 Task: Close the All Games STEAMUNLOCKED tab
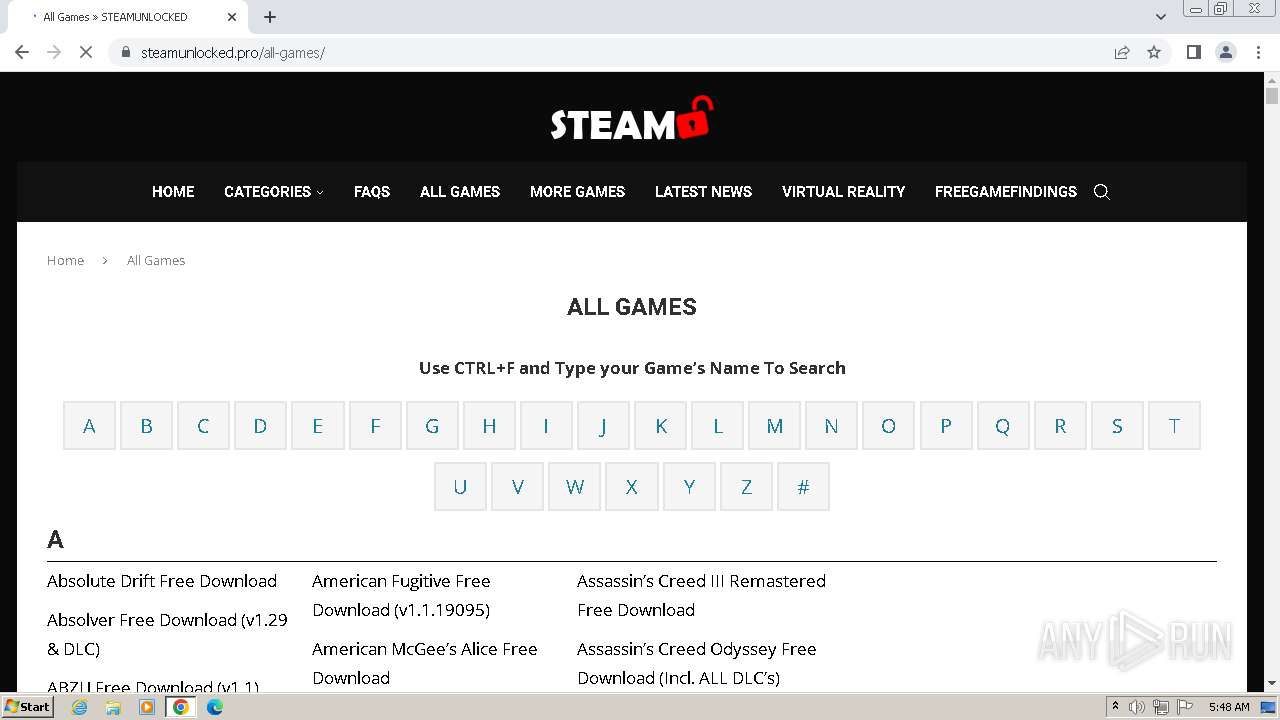coord(232,17)
